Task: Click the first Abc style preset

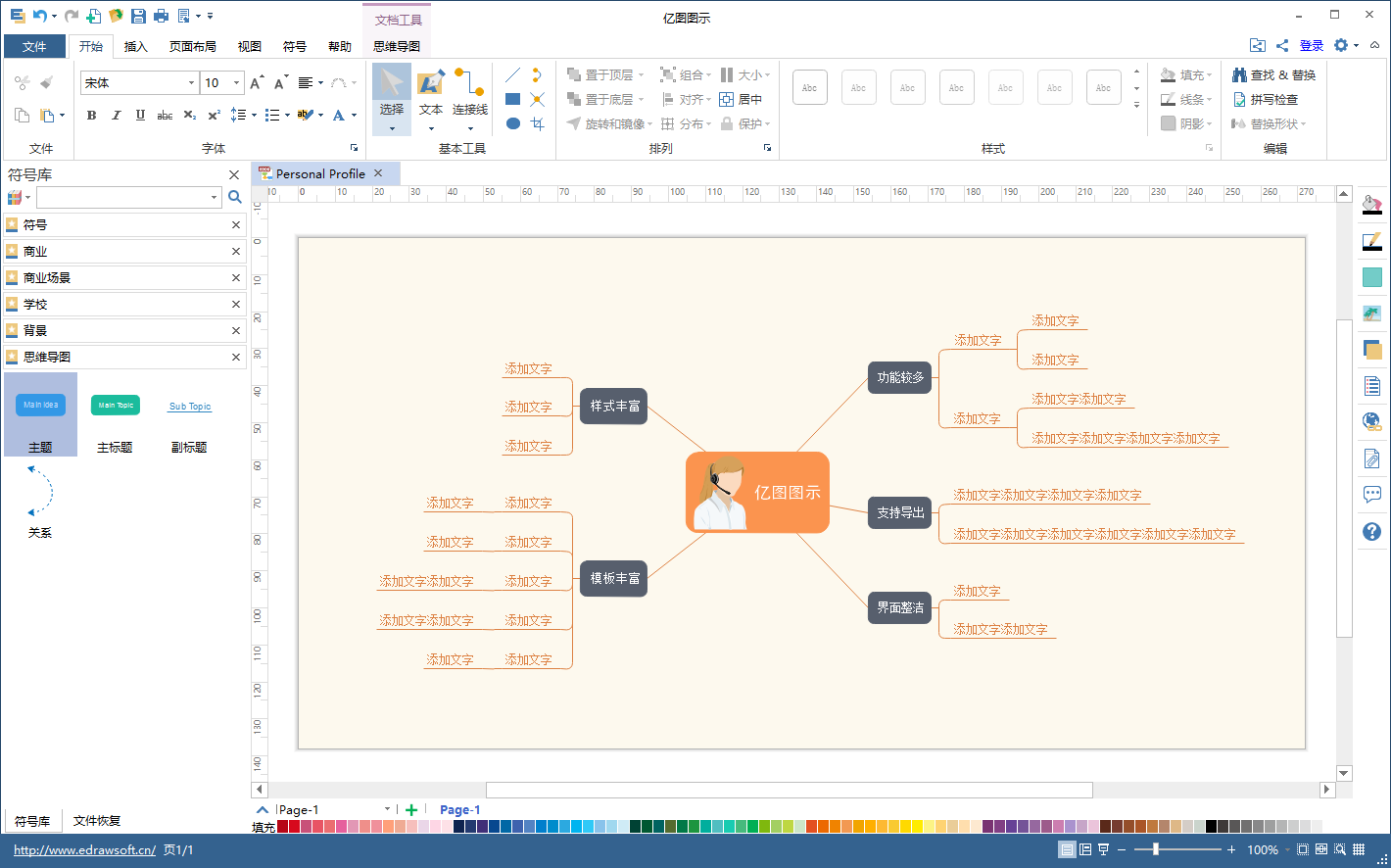Action: (809, 87)
